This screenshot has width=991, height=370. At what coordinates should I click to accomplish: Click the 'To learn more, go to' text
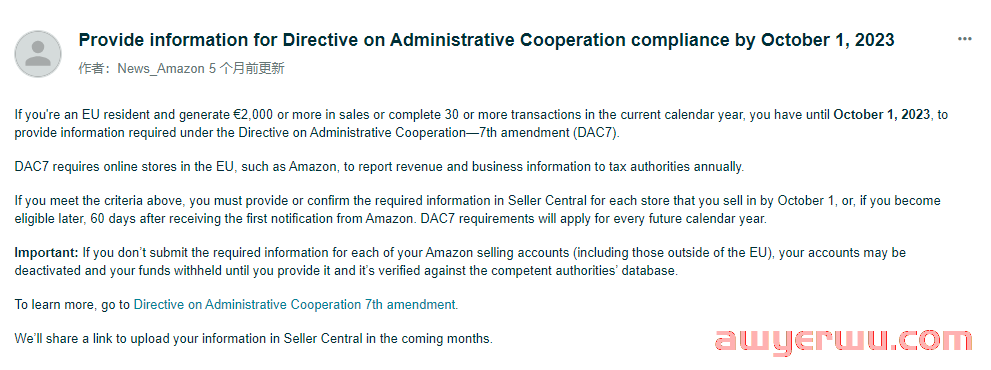click(x=73, y=304)
